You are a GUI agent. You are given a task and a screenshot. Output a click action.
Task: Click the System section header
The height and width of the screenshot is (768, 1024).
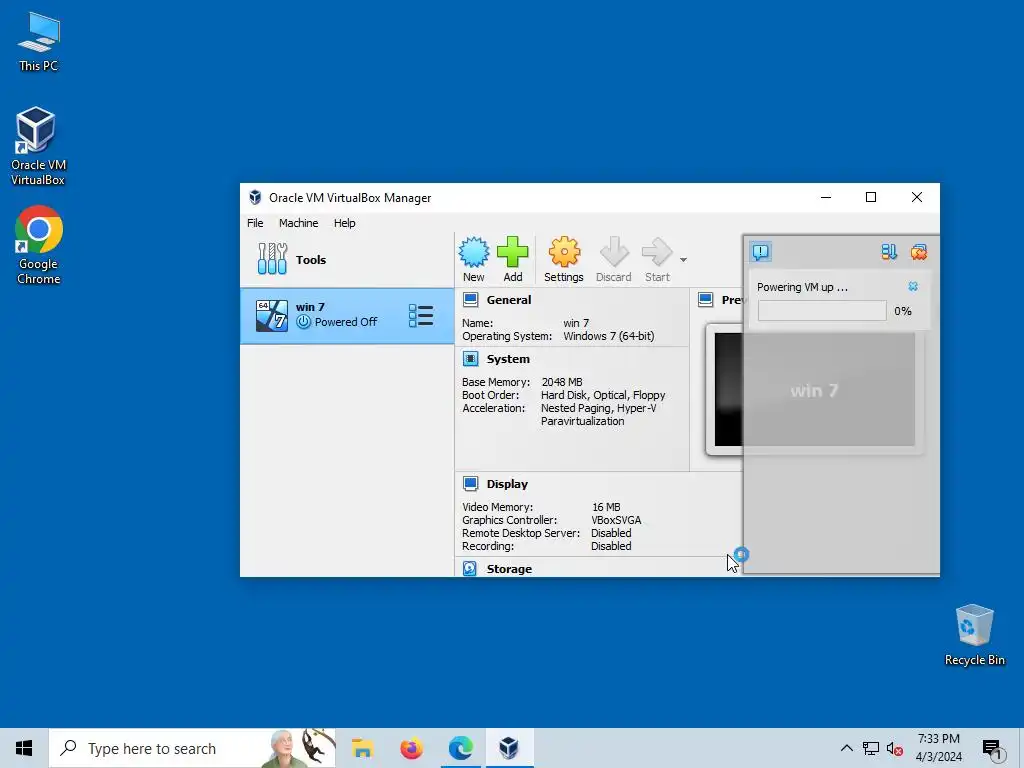pos(508,359)
